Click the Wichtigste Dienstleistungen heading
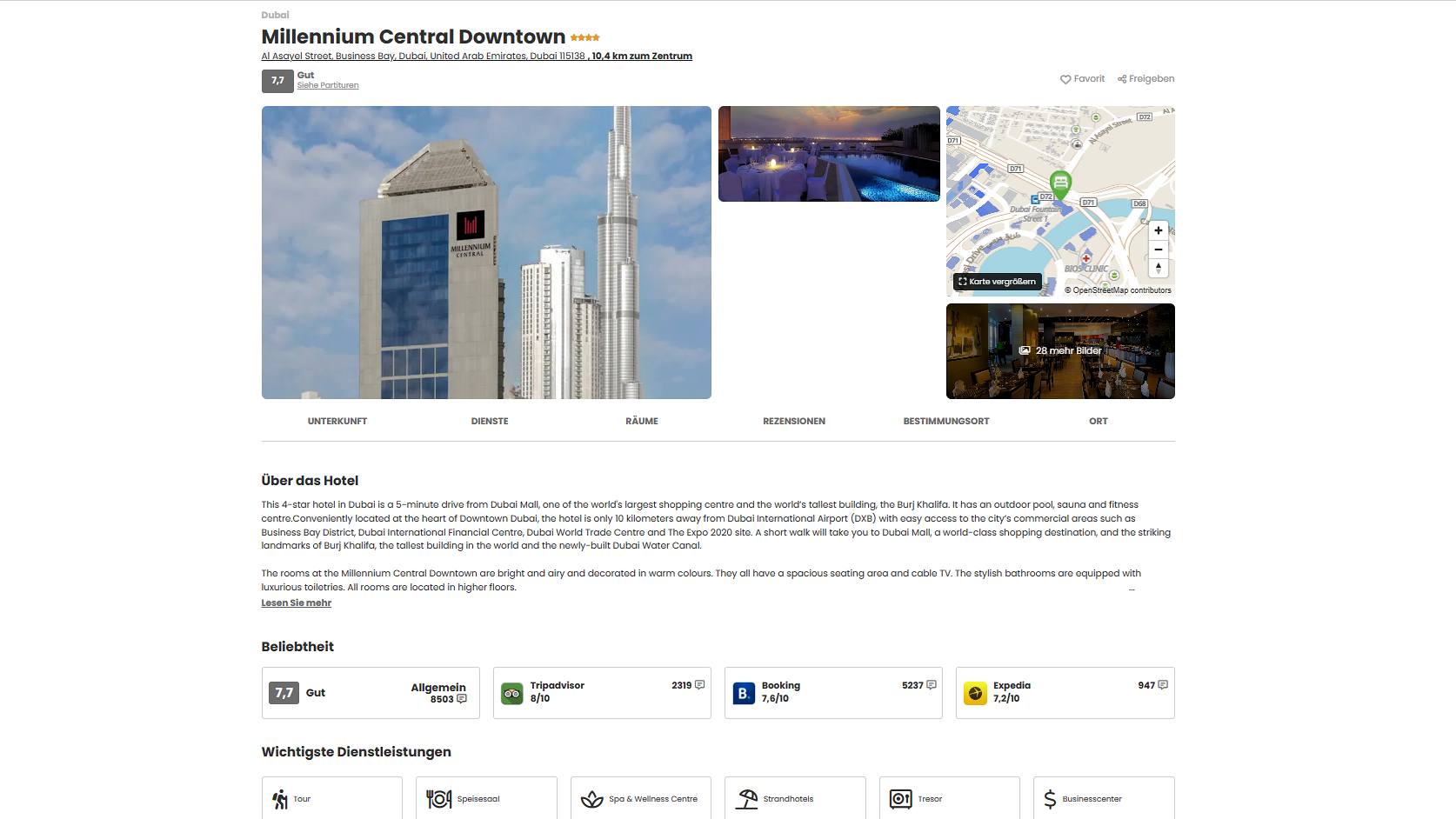 click(x=357, y=752)
